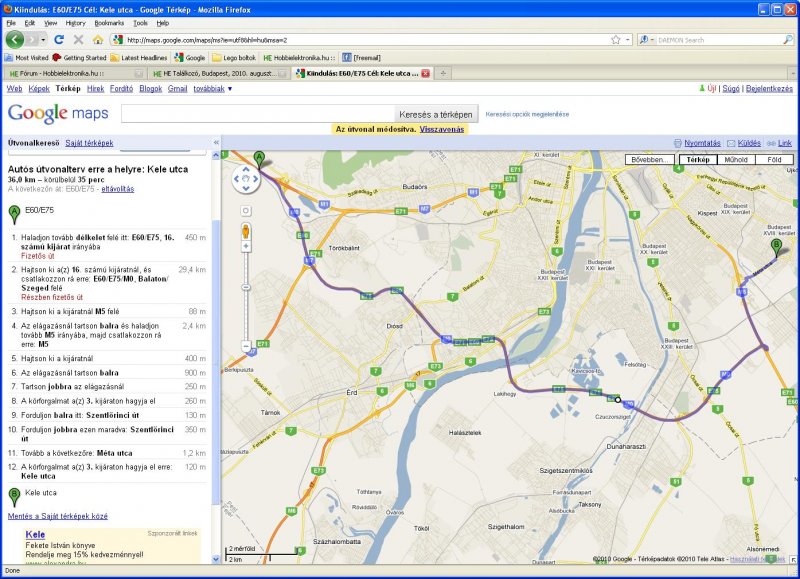Open the bookmark star dropdown arrow in URL bar
The height and width of the screenshot is (579, 800).
point(627,40)
